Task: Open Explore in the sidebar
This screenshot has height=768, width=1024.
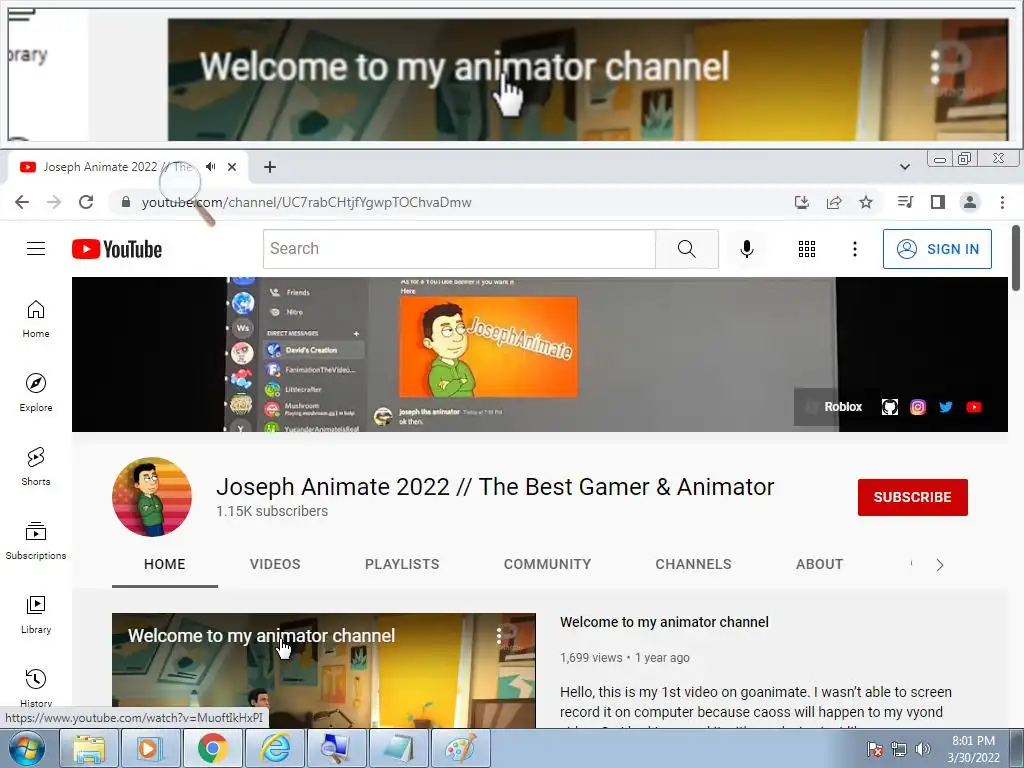Action: pos(36,393)
